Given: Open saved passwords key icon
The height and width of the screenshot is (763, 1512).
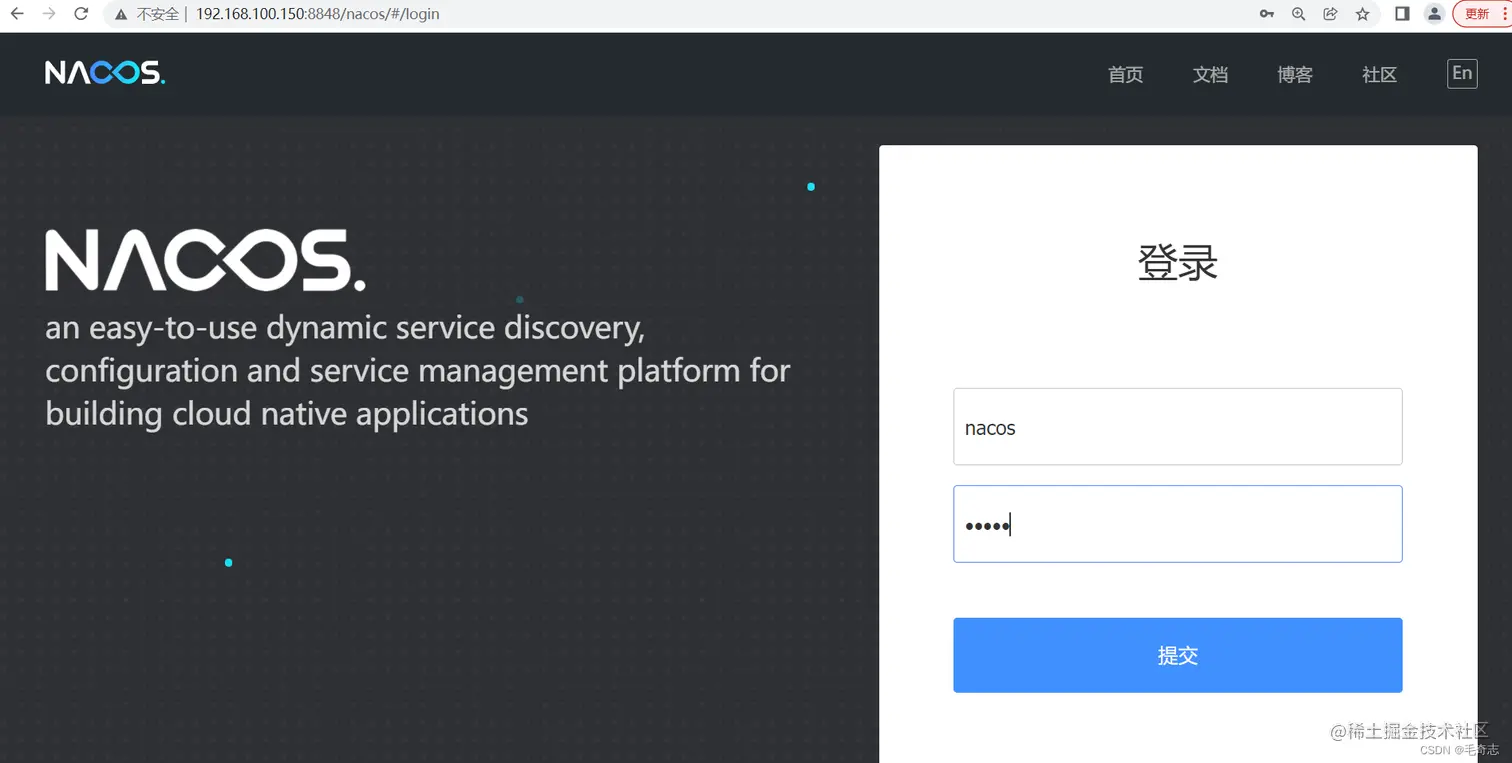Looking at the screenshot, I should point(1267,14).
